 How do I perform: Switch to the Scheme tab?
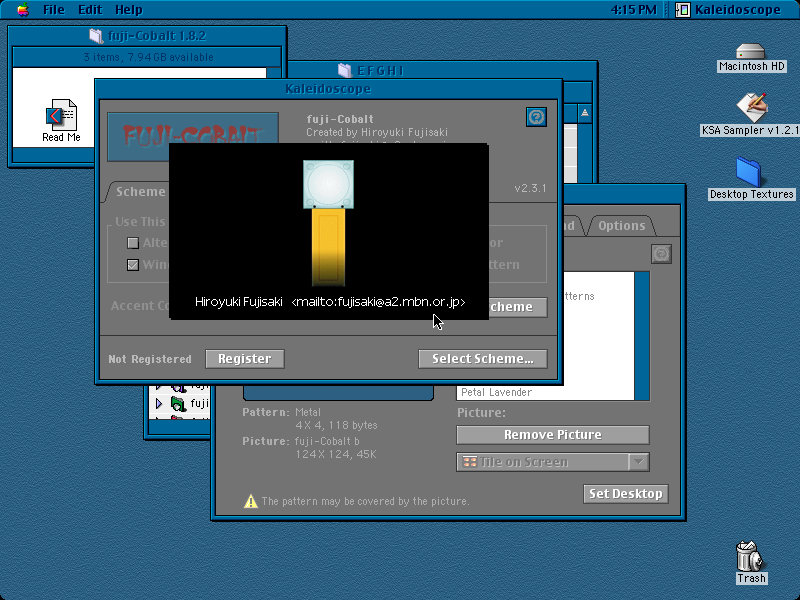pos(140,192)
